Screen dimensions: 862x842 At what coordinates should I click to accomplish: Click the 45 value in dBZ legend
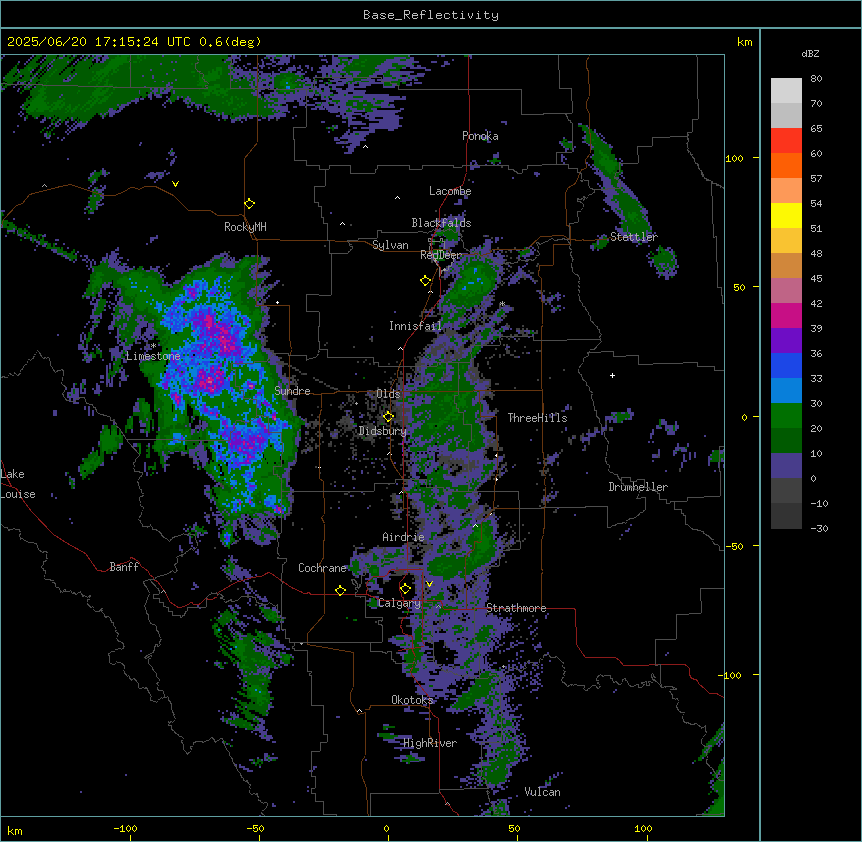816,279
